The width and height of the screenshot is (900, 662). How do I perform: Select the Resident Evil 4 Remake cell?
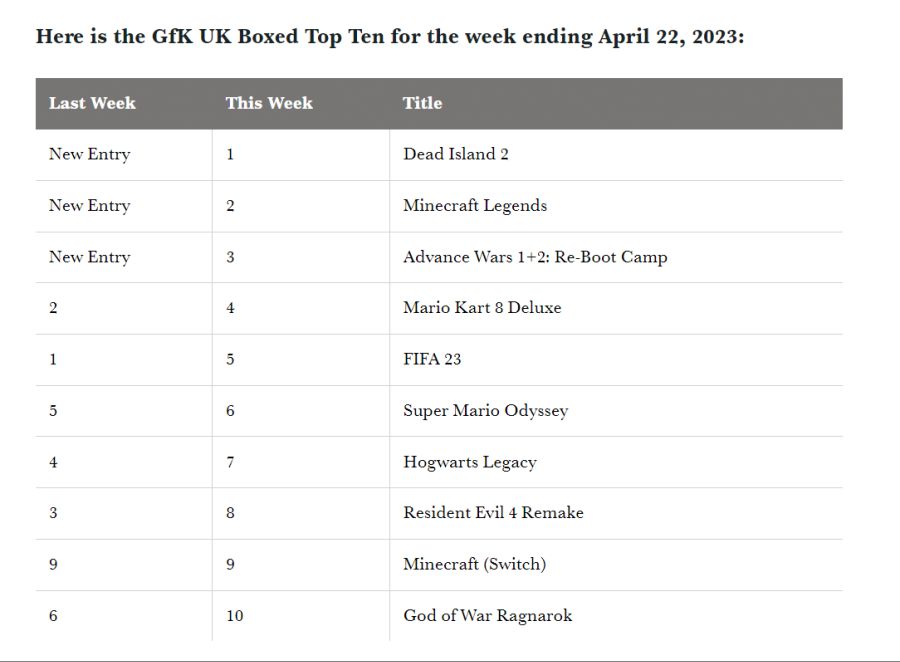coord(493,513)
